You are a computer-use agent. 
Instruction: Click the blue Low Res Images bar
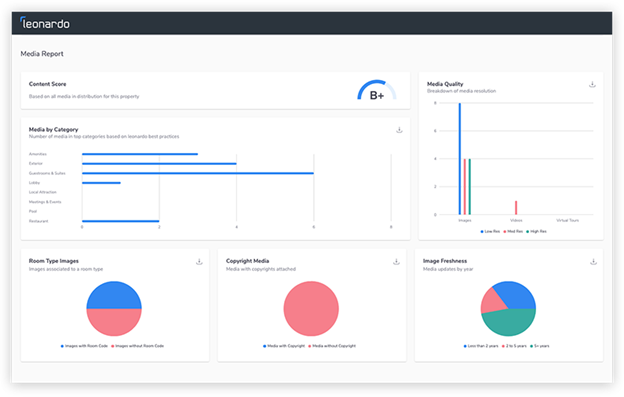pyautogui.click(x=460, y=159)
